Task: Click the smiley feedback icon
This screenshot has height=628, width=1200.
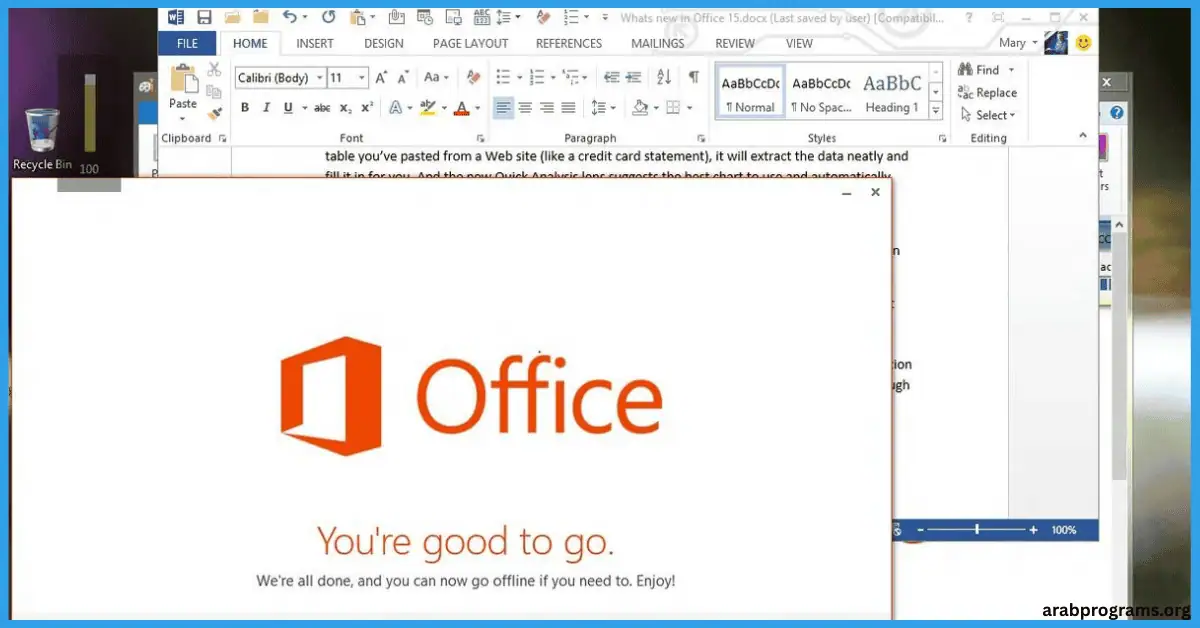Action: tap(1083, 43)
